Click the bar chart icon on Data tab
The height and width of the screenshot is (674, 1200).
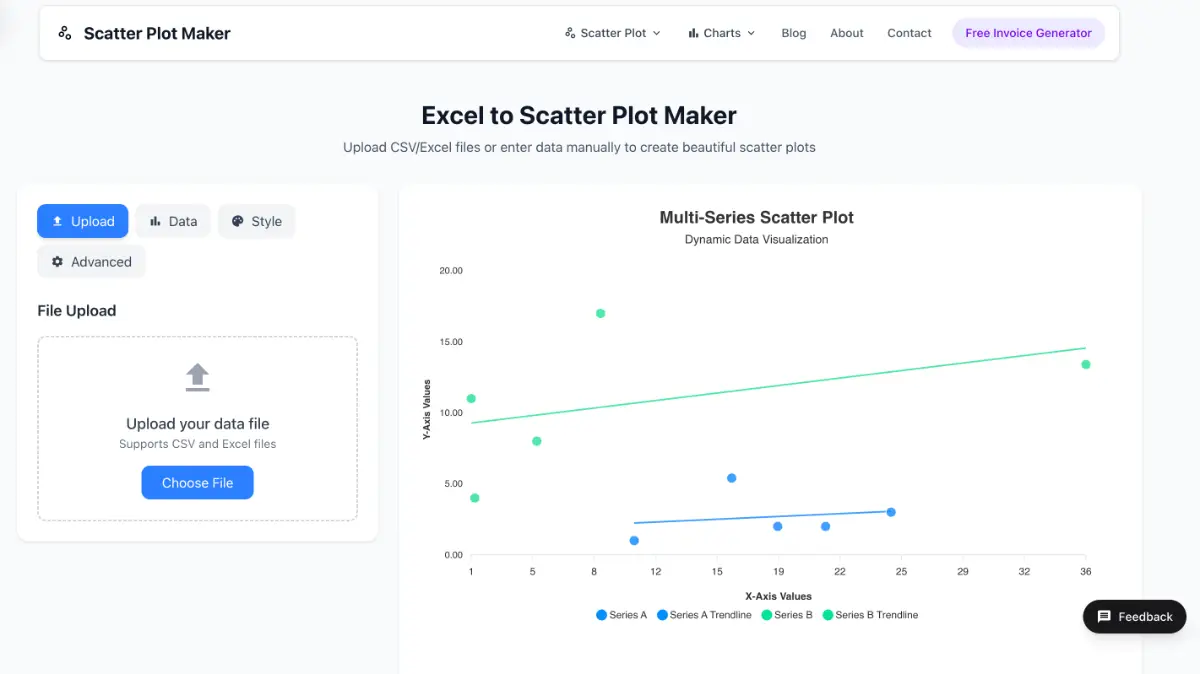pyautogui.click(x=155, y=221)
